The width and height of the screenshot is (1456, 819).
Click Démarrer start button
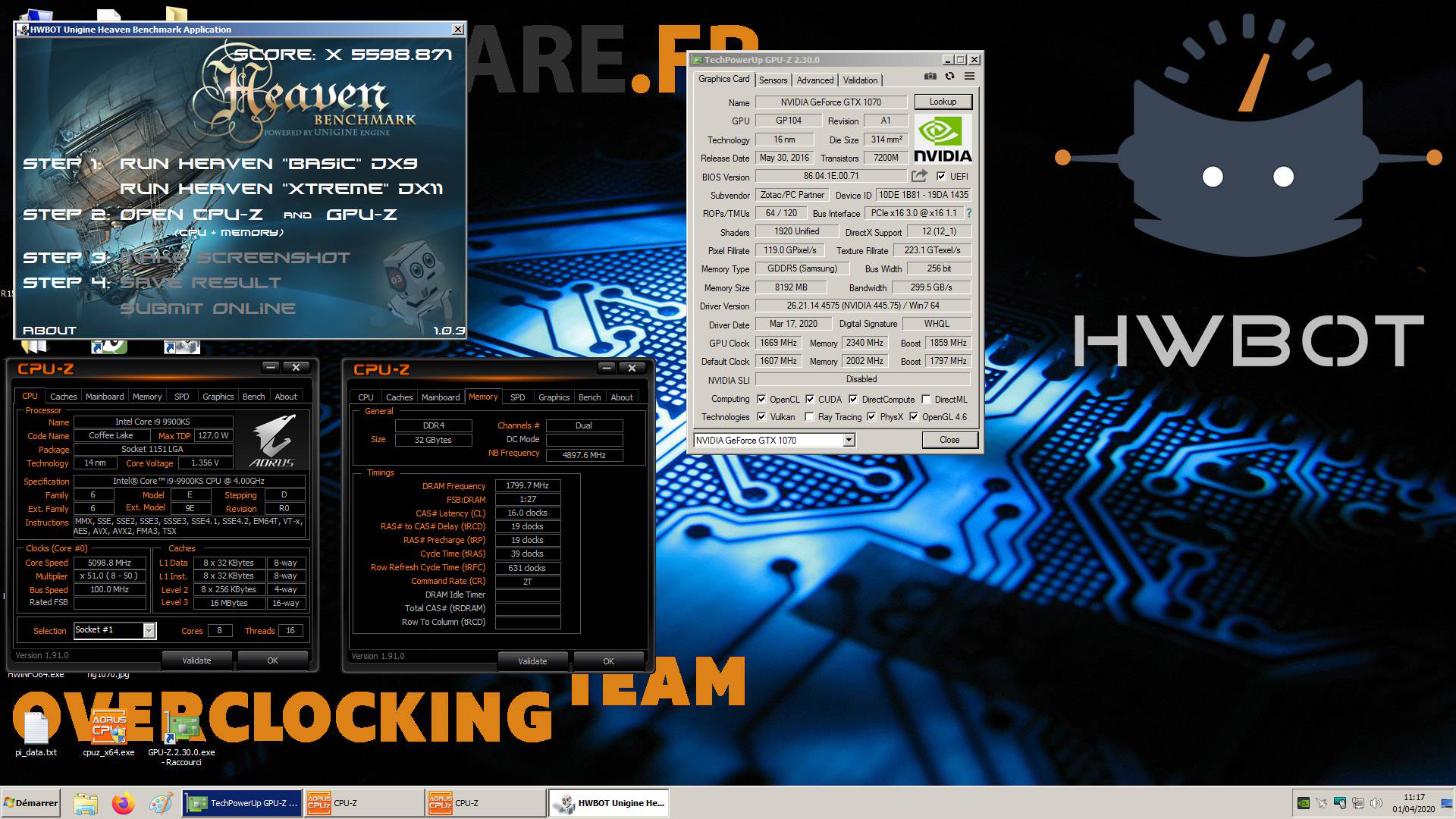(x=31, y=803)
